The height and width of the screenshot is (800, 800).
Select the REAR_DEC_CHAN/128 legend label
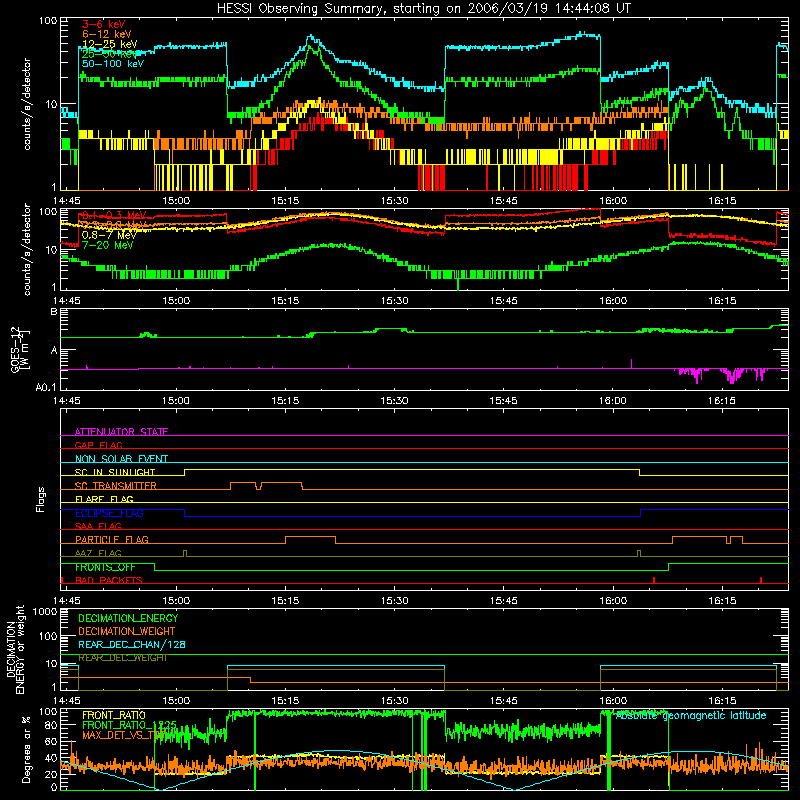tap(132, 644)
